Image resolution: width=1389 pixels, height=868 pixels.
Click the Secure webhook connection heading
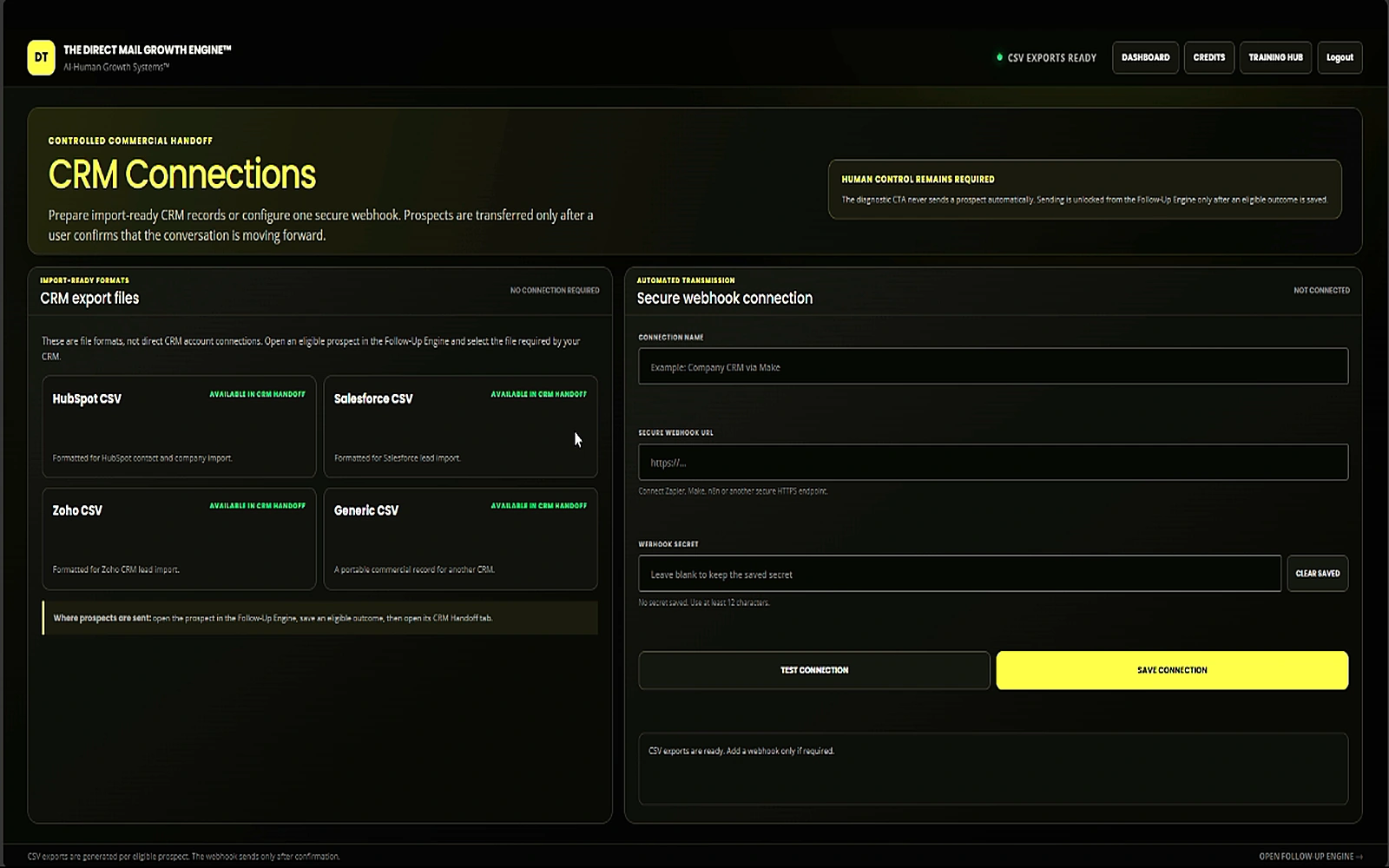[x=725, y=298]
